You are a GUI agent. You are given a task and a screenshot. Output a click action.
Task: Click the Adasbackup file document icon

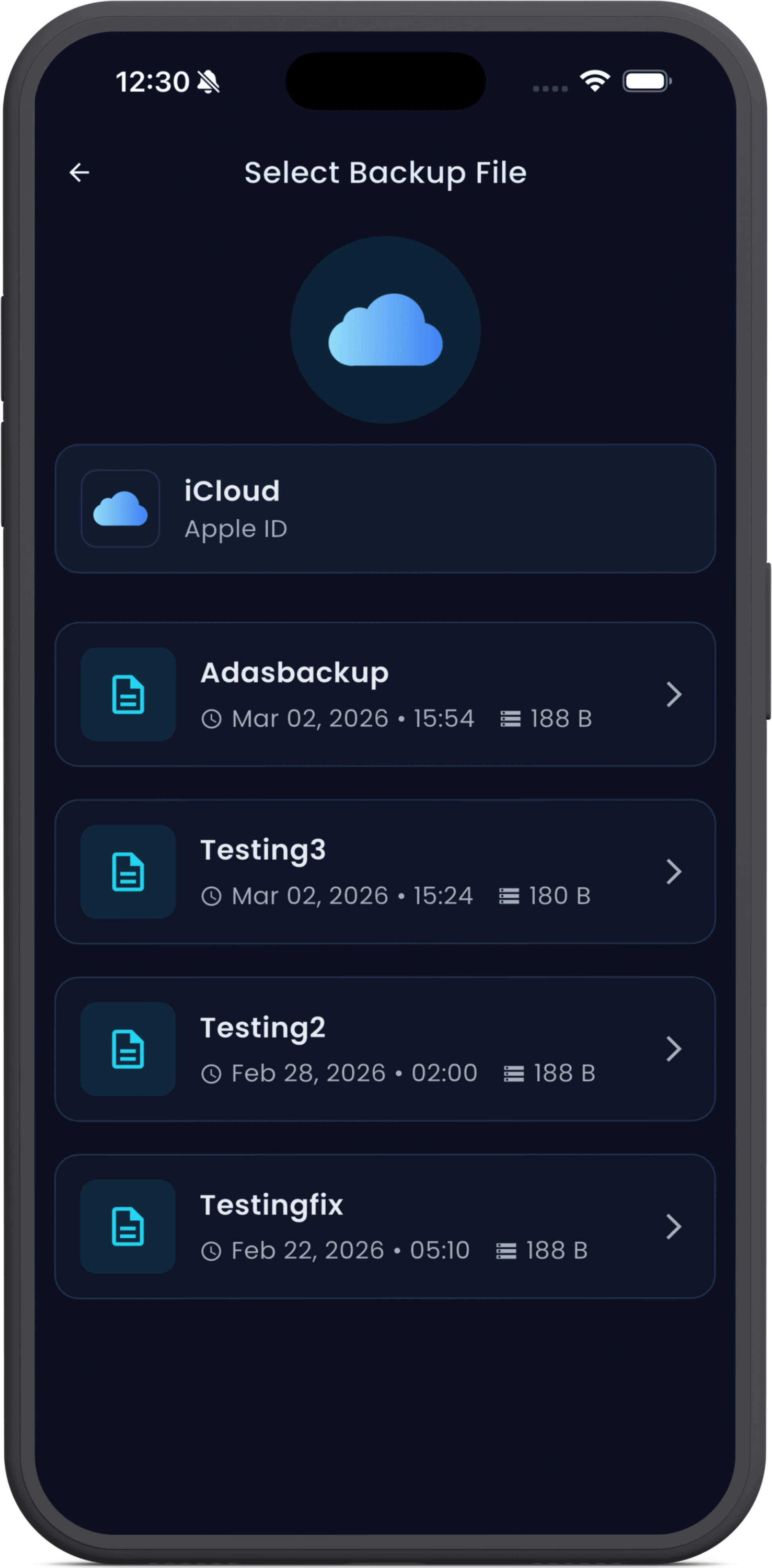coord(128,695)
